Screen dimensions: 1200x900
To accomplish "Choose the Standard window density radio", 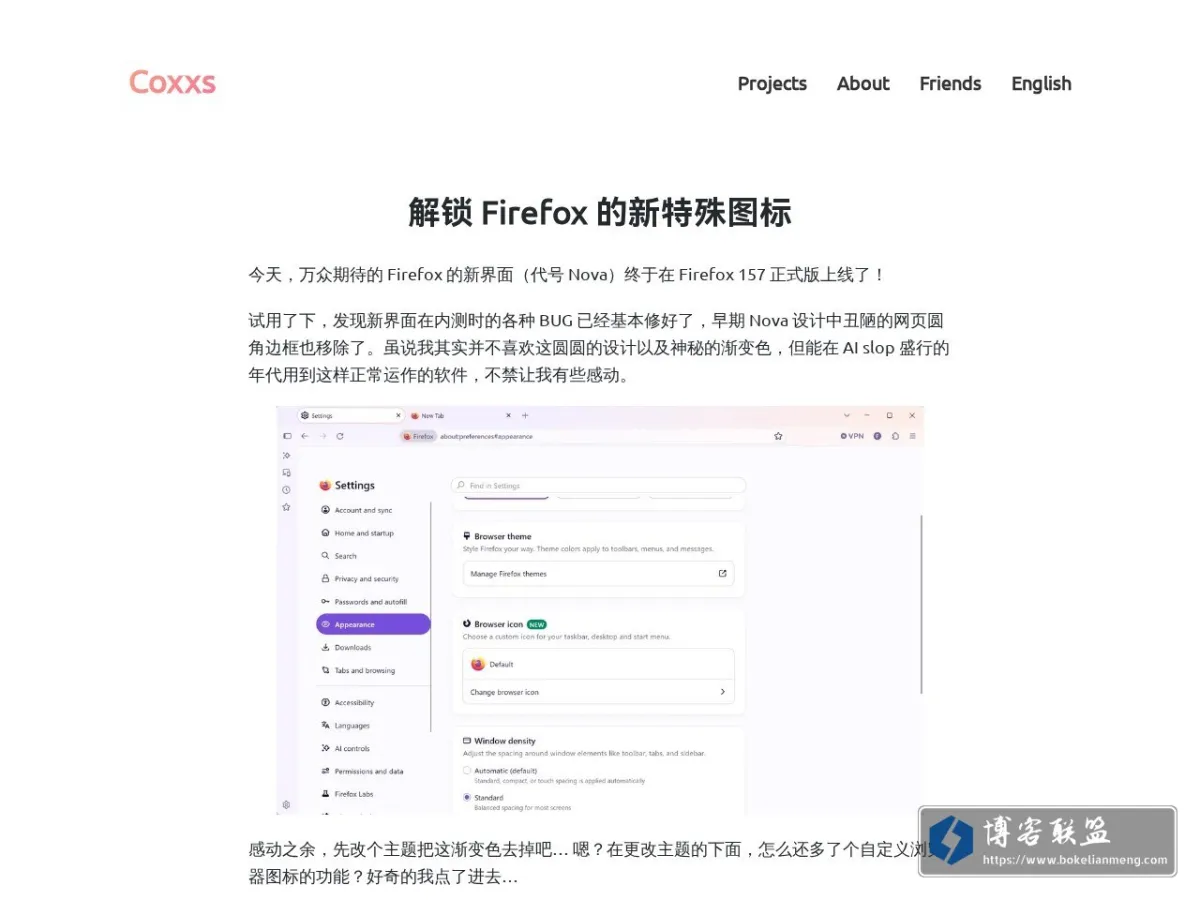I will click(x=467, y=798).
